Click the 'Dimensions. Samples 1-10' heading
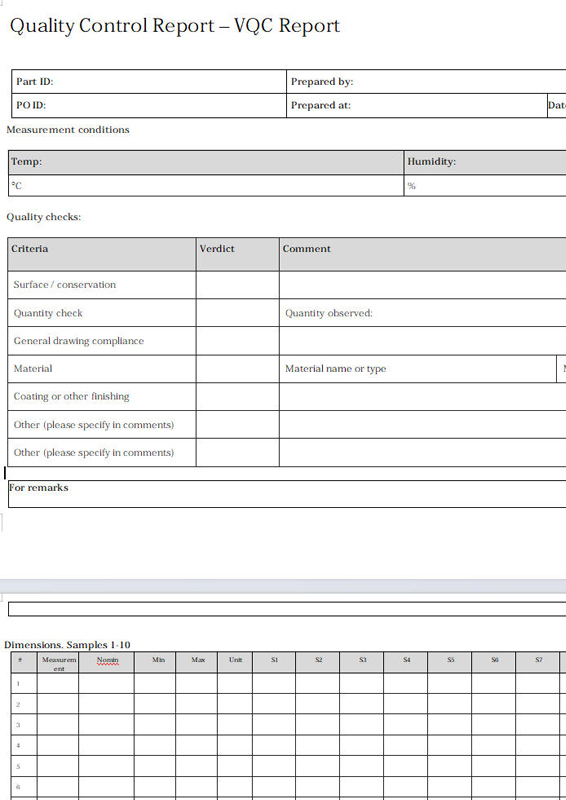The height and width of the screenshot is (800, 566). pyautogui.click(x=67, y=645)
